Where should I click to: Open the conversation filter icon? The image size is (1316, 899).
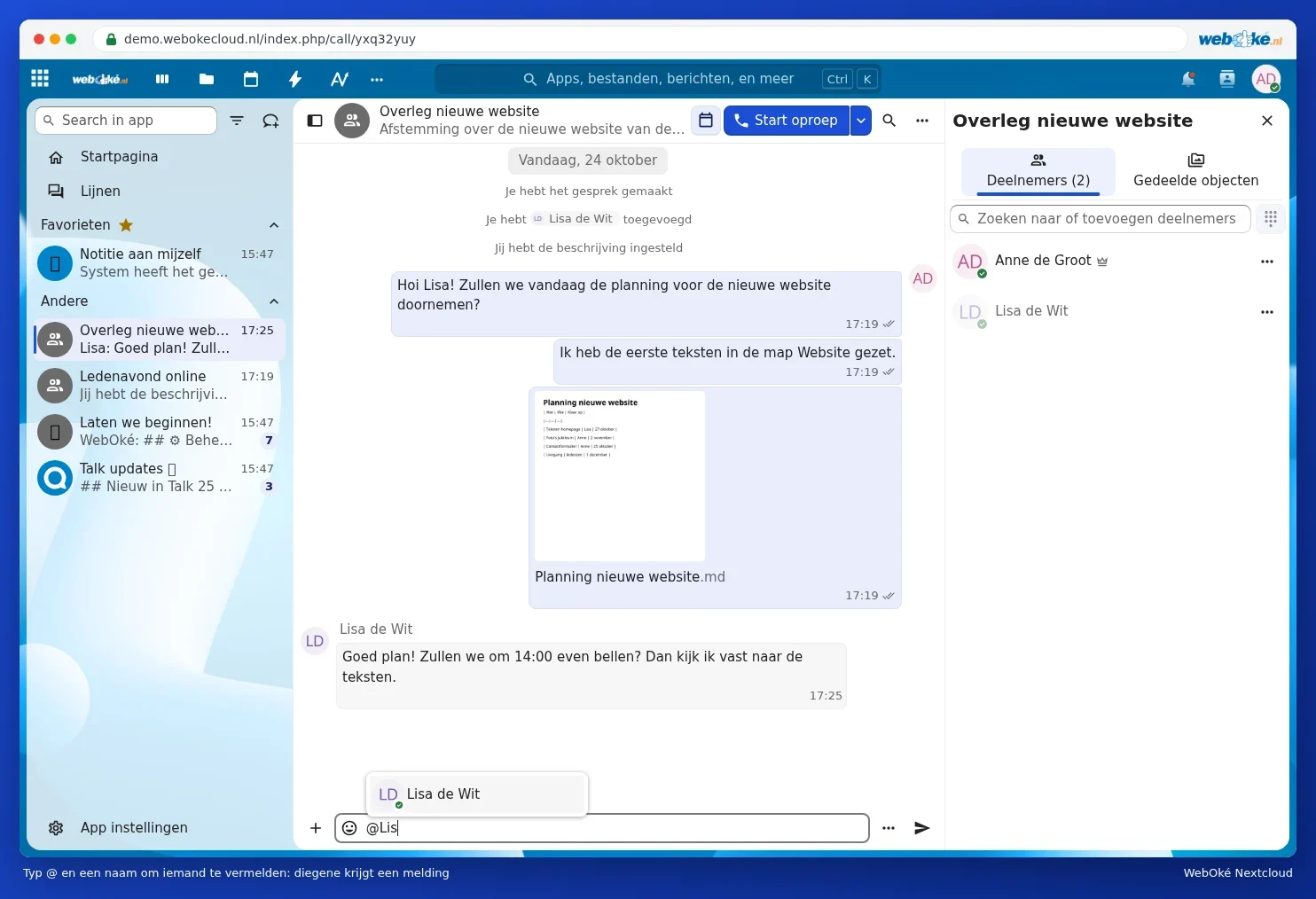237,121
